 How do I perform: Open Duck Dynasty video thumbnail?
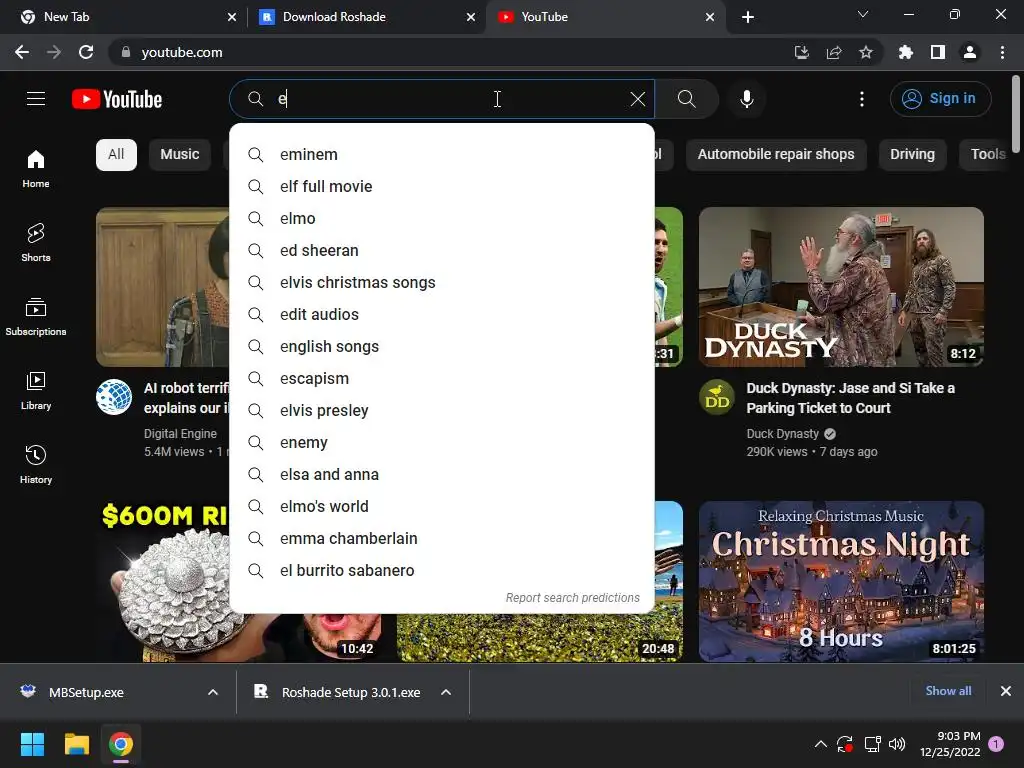pos(841,287)
